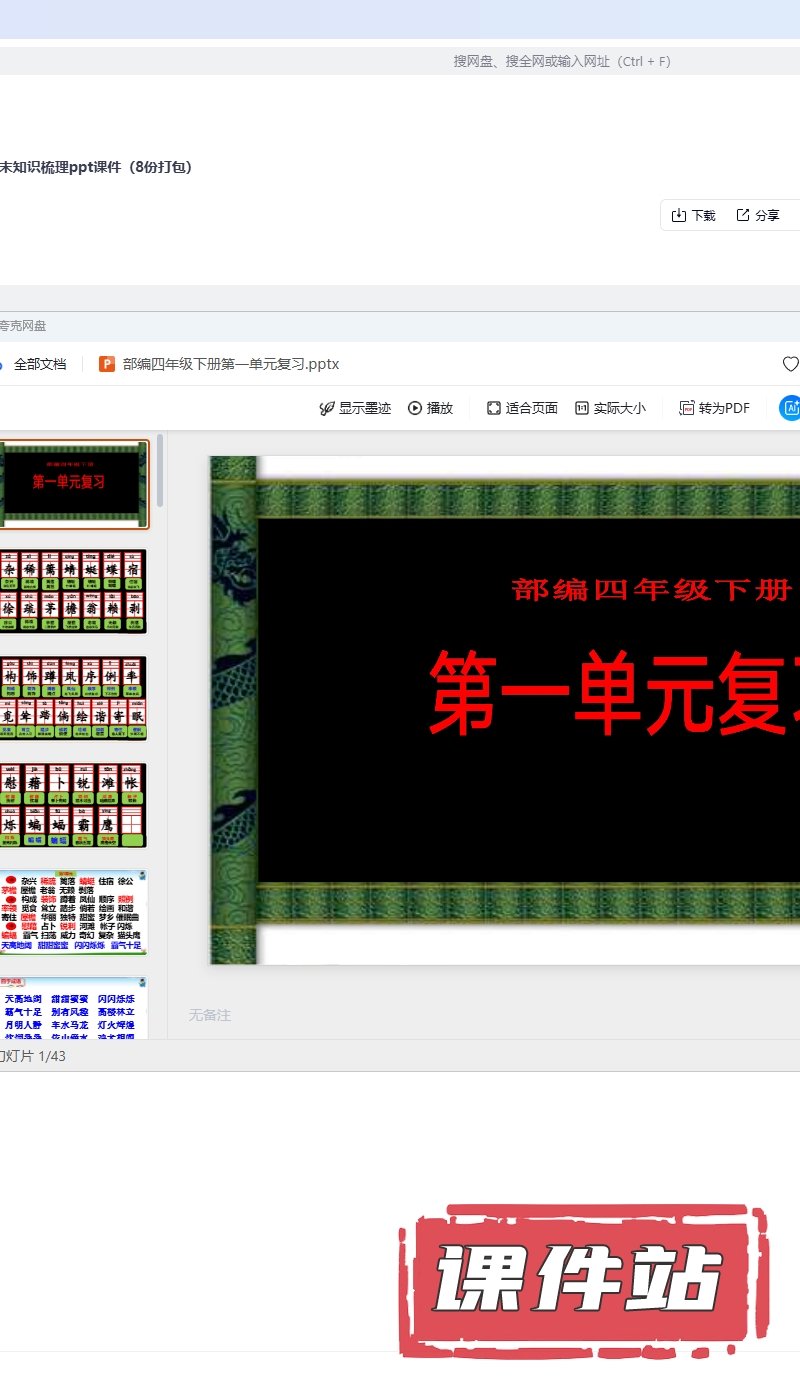Start slideshow with 播放 button

click(430, 408)
